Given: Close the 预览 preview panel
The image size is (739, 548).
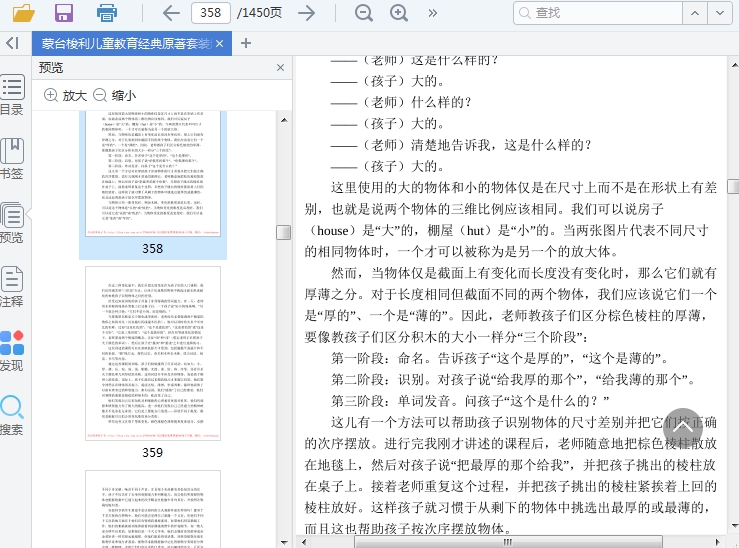Looking at the screenshot, I should coord(280,68).
